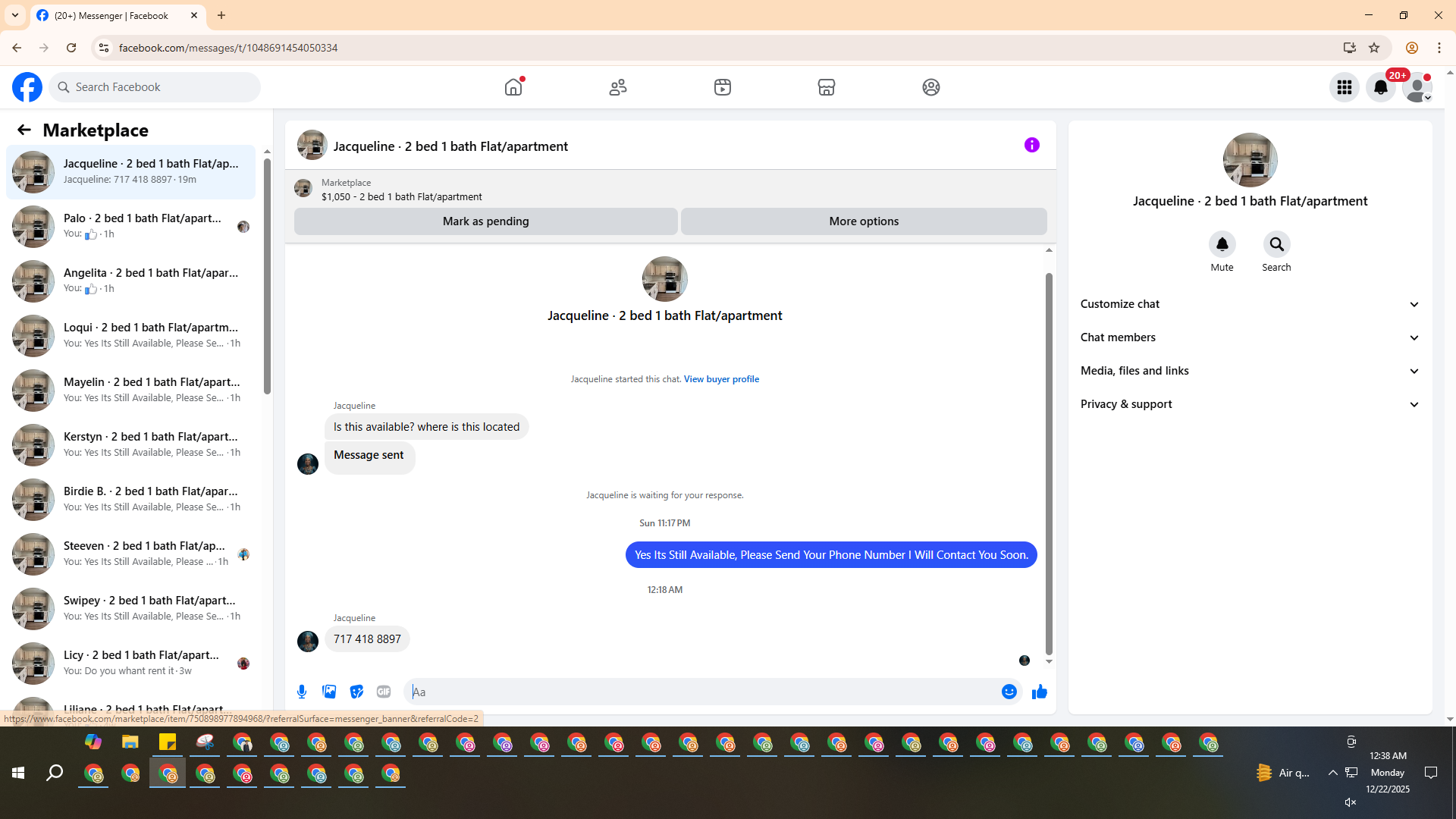Expand Chat members section
Screen dimensions: 1456x819
1250,337
